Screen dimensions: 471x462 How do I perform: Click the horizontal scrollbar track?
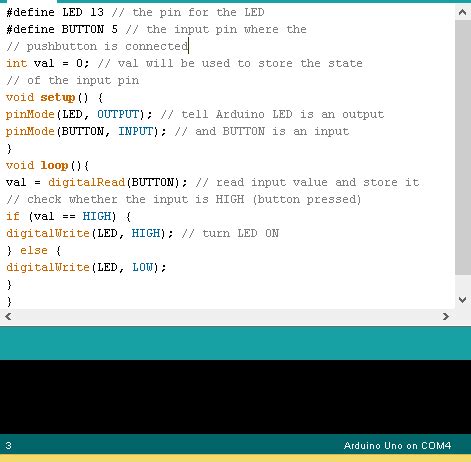[x=227, y=316]
